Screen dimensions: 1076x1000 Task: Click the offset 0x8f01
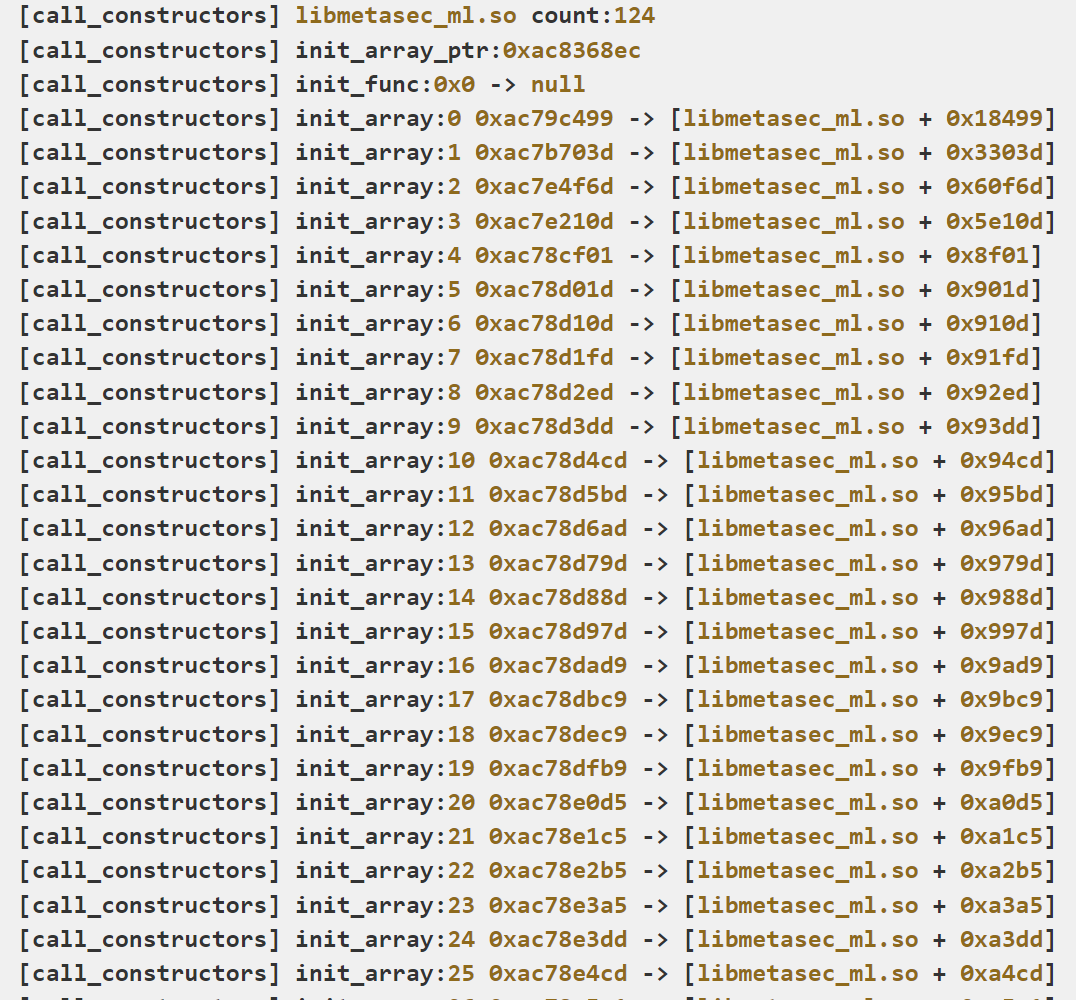tap(987, 255)
